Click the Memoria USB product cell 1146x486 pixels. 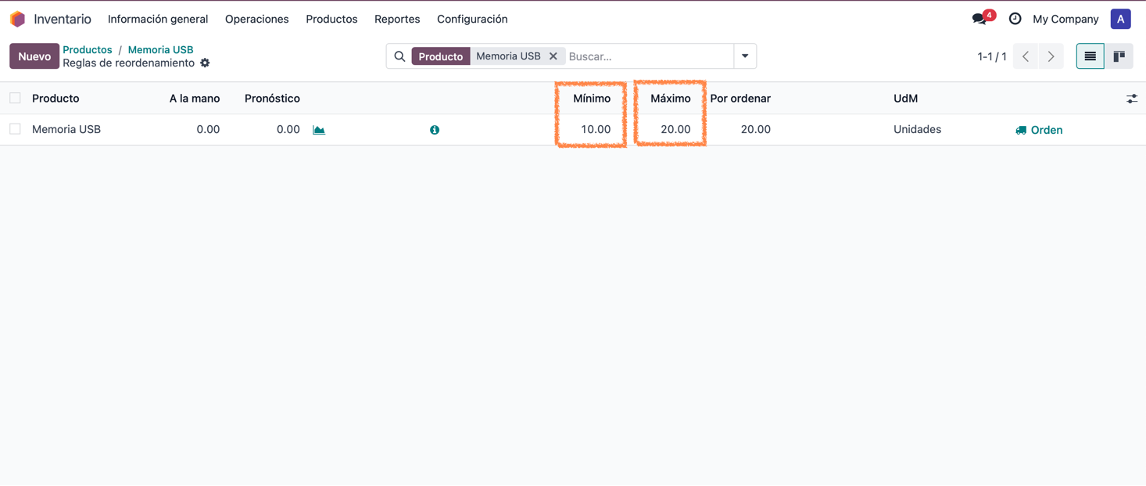67,129
